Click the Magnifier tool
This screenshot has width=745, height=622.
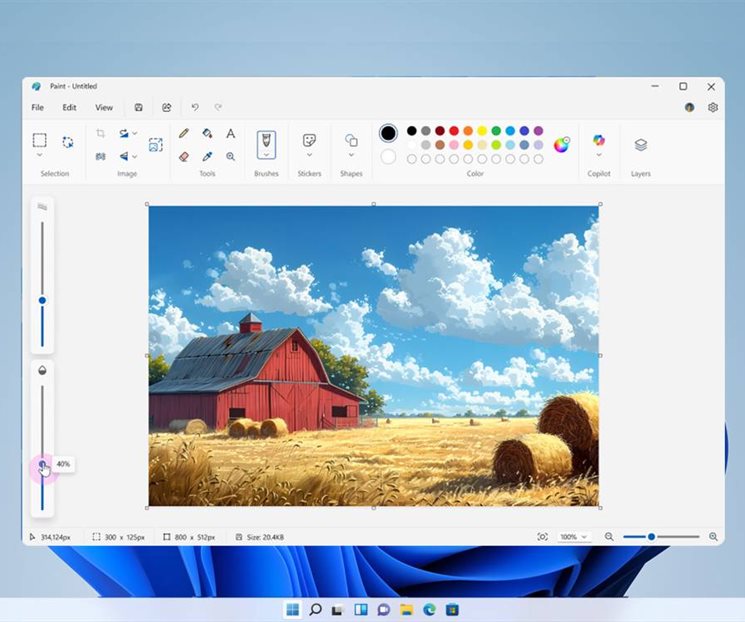[x=230, y=157]
